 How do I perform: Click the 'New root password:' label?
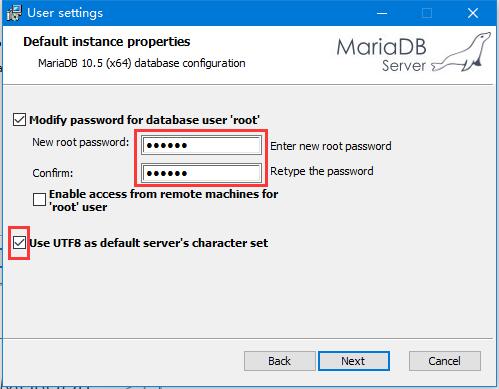coord(81,142)
